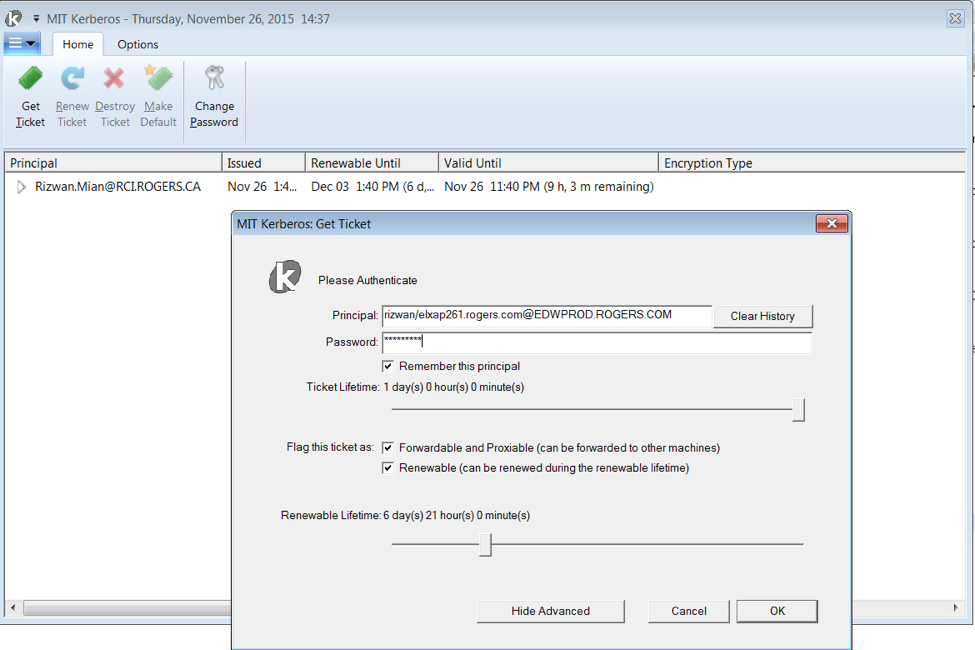Image resolution: width=975 pixels, height=650 pixels.
Task: Click the Renewable Lifetime slider handle
Action: coord(486,545)
